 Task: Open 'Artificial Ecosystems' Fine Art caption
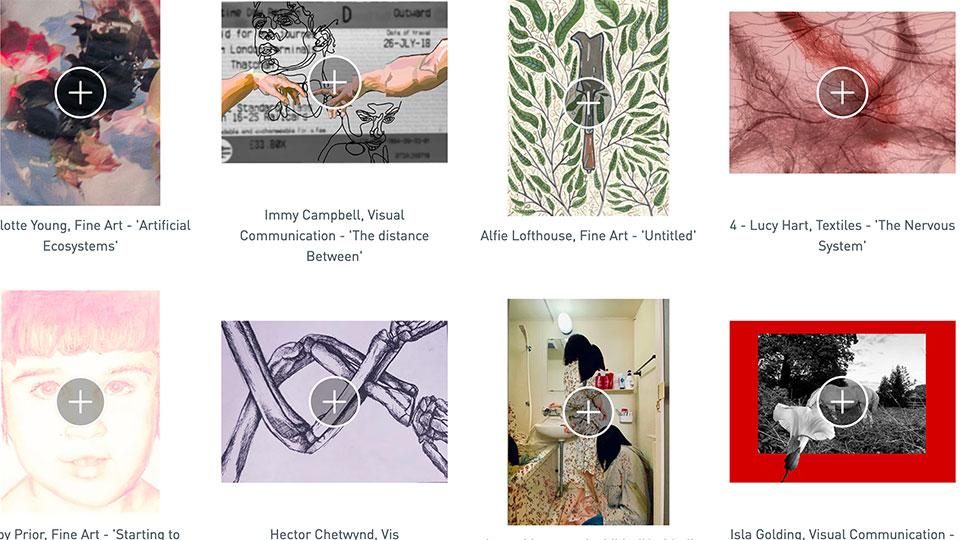[x=95, y=236]
